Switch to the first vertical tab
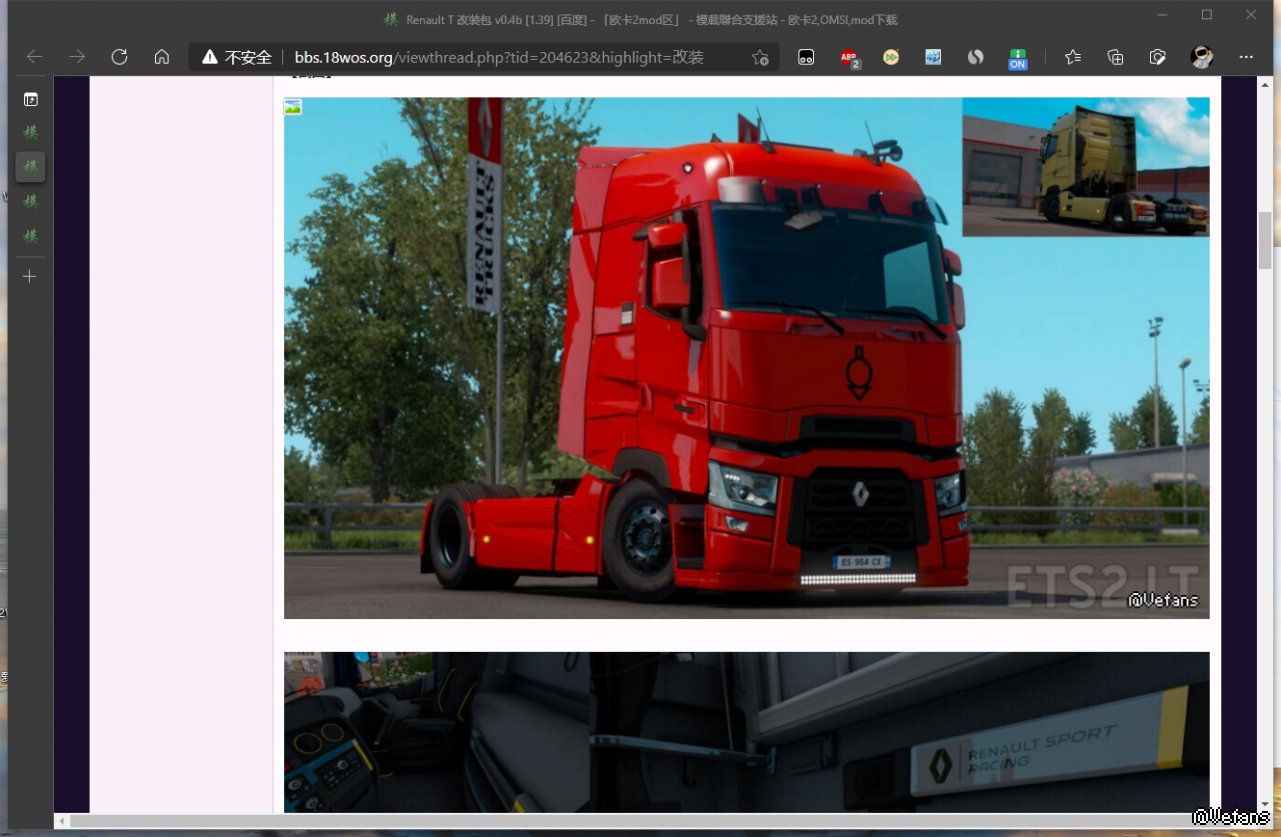The height and width of the screenshot is (837, 1281). click(30, 132)
